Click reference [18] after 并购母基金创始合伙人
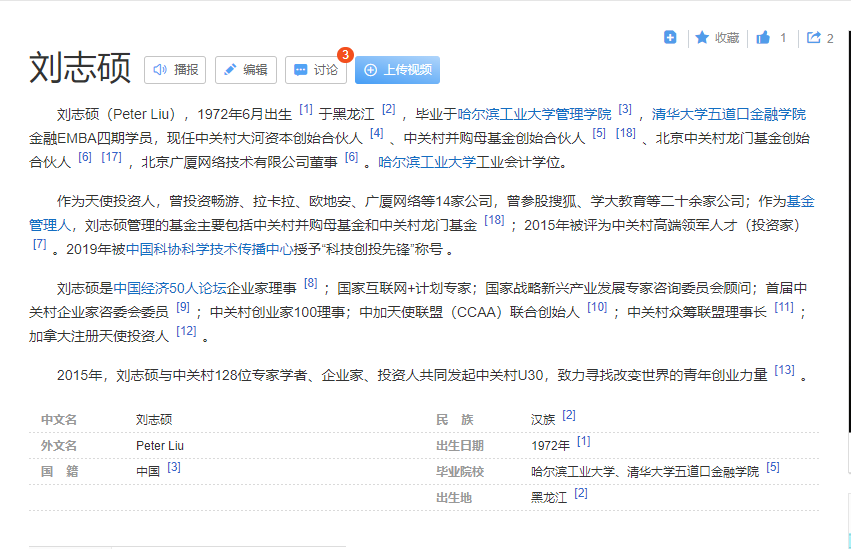This screenshot has width=851, height=549. click(x=626, y=133)
